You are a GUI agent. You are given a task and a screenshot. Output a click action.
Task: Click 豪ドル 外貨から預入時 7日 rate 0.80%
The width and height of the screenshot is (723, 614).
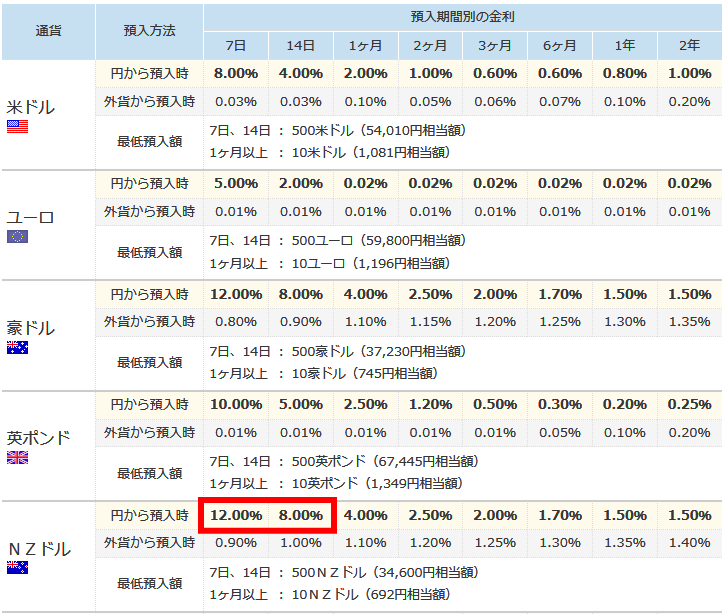tap(236, 322)
